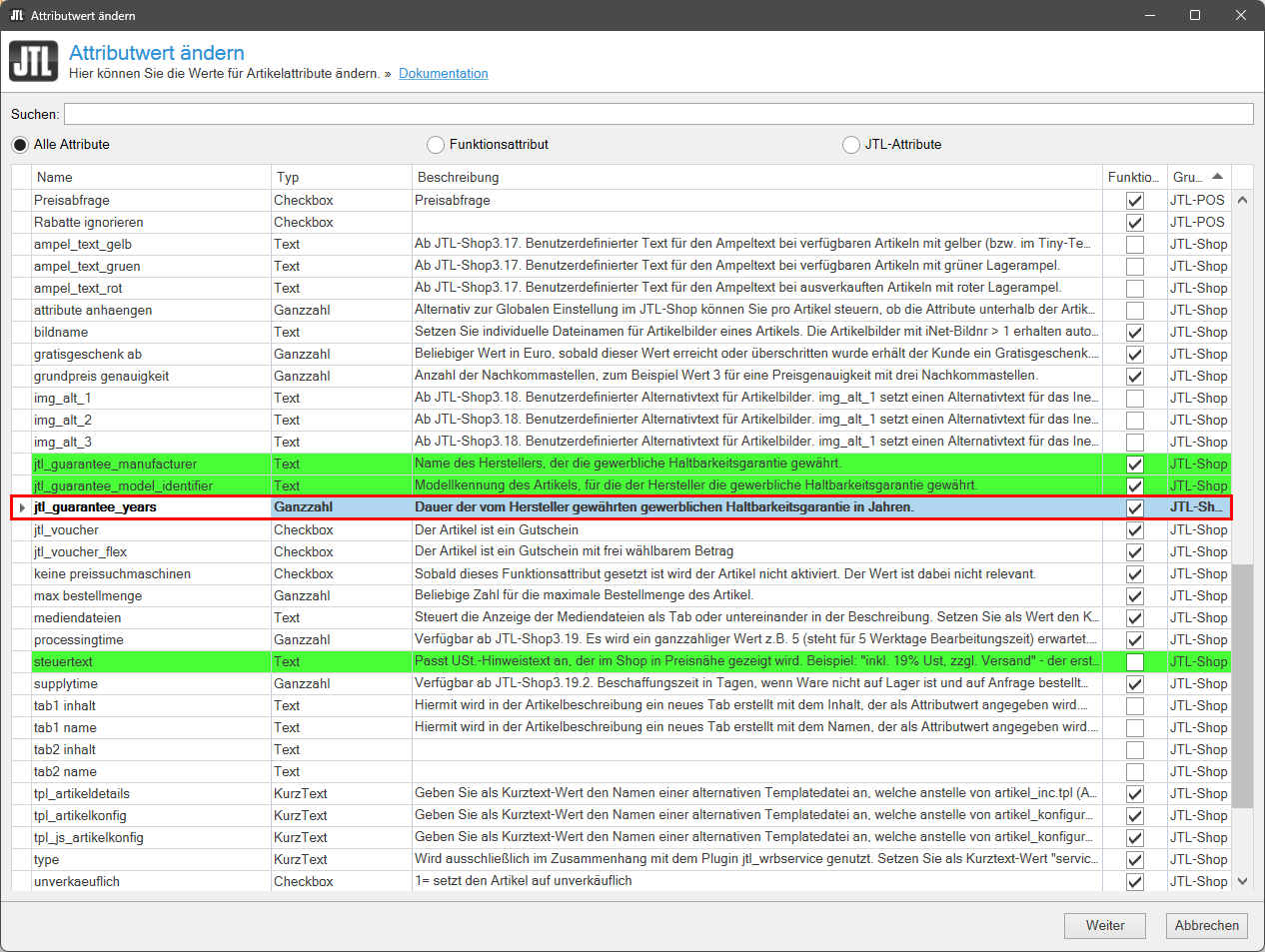Screen dimensions: 1265x952
Task: Select the JTL-Attribute radio button
Action: pyautogui.click(x=851, y=145)
